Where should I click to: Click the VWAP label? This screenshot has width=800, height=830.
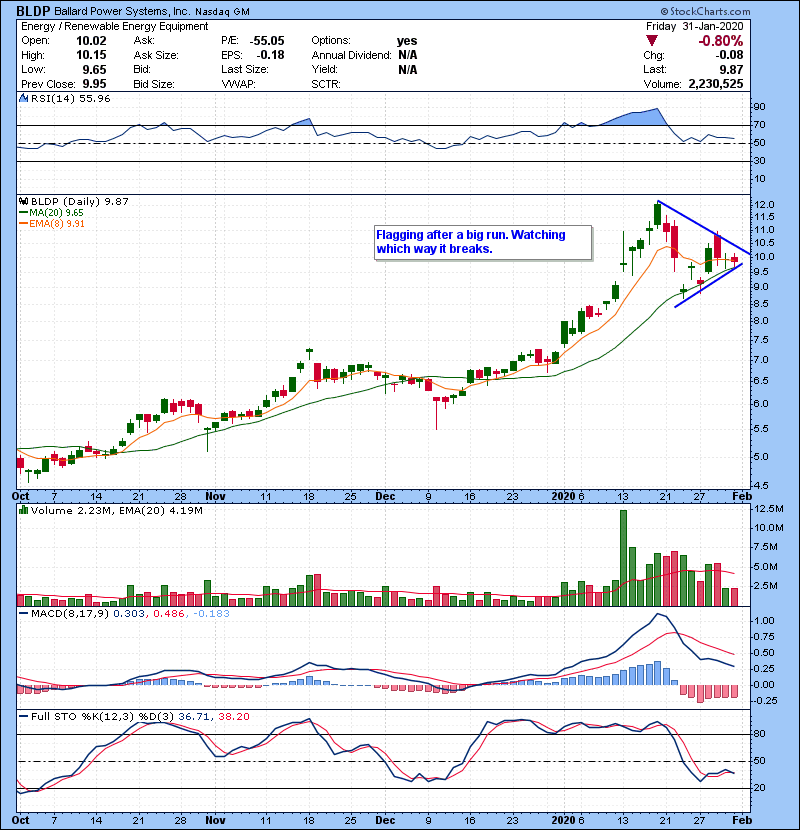click(x=238, y=84)
